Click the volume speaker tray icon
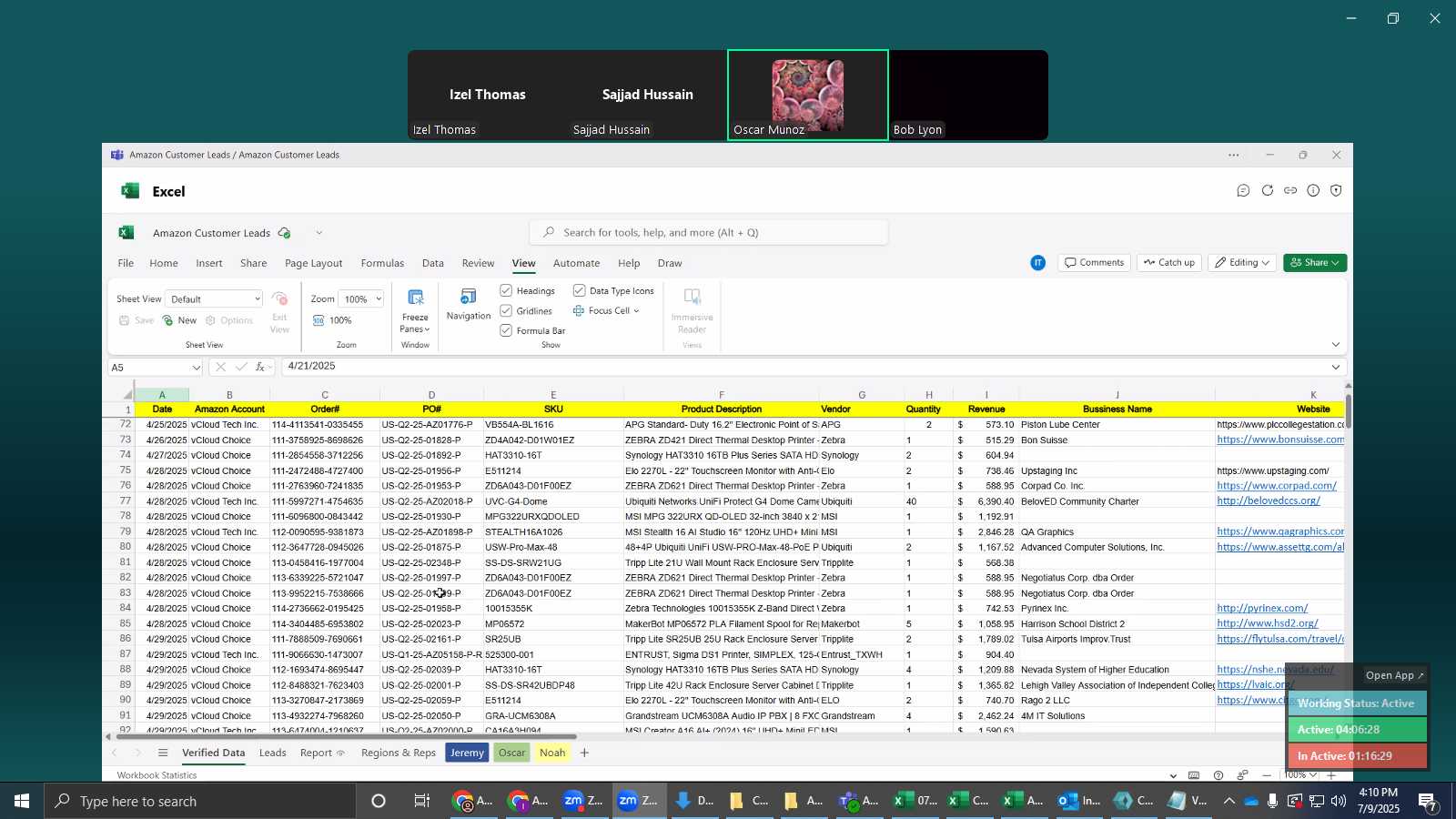The image size is (1456, 819). tap(1339, 801)
